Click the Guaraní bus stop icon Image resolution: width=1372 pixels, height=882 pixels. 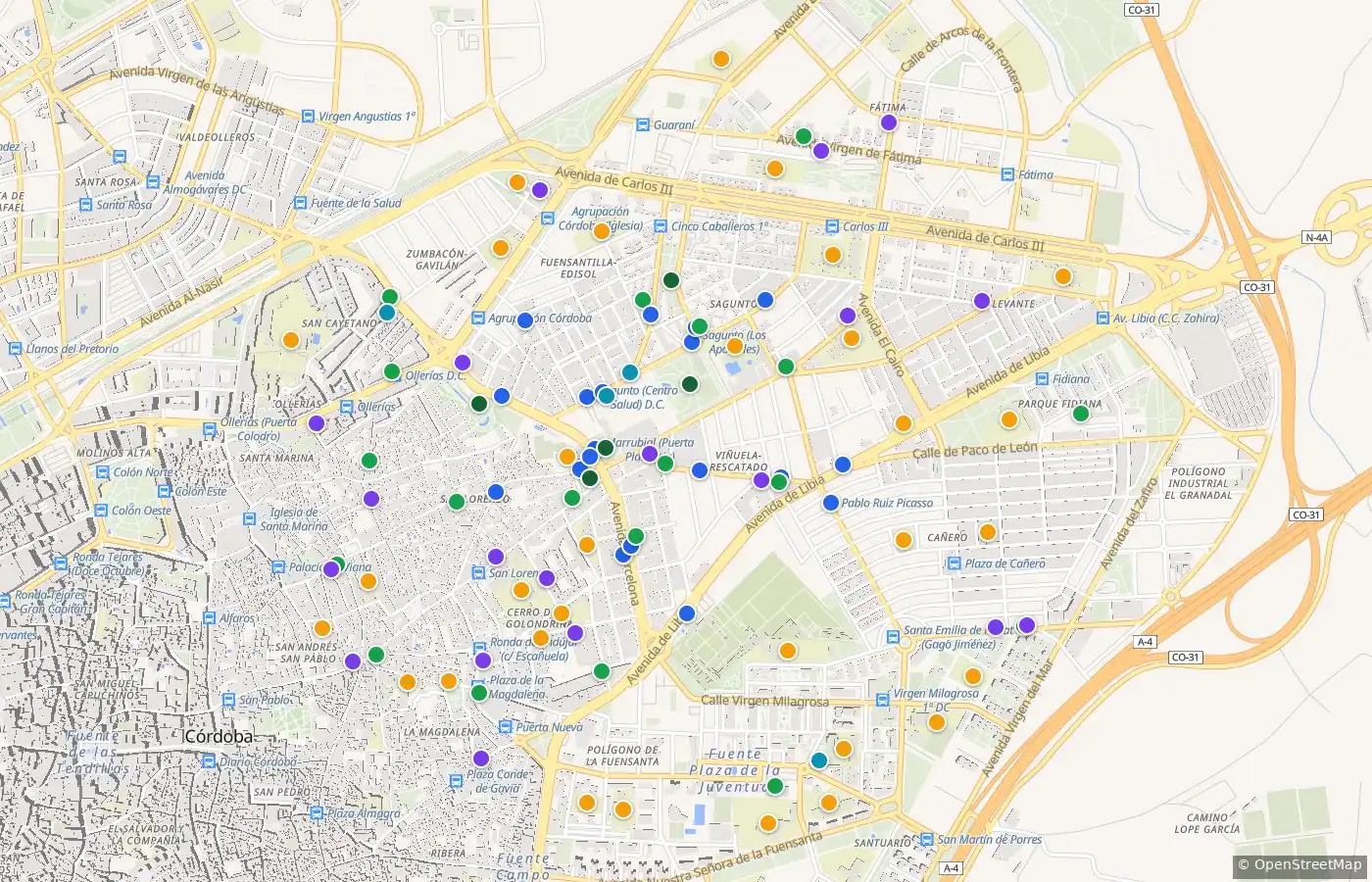[x=643, y=124]
